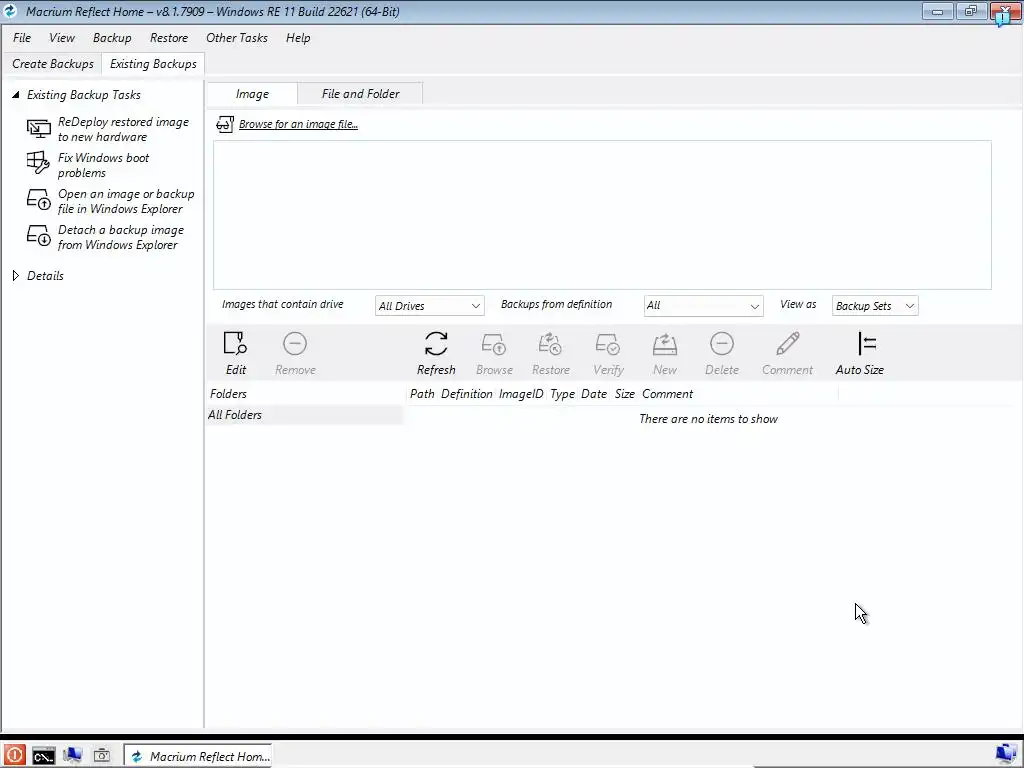Collapse the Existing Backup Tasks section
Image resolution: width=1024 pixels, height=768 pixels.
(x=16, y=95)
